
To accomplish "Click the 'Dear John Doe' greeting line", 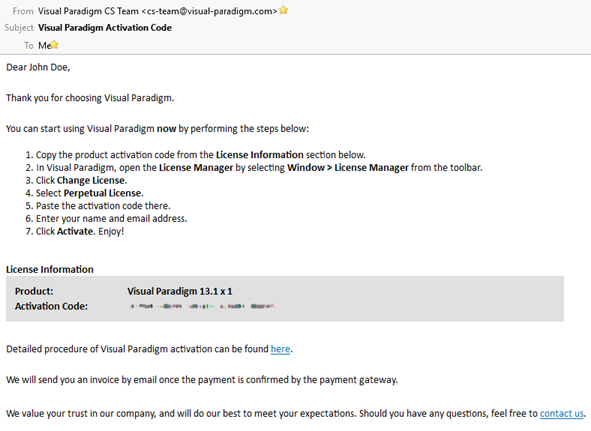I will click(38, 67).
